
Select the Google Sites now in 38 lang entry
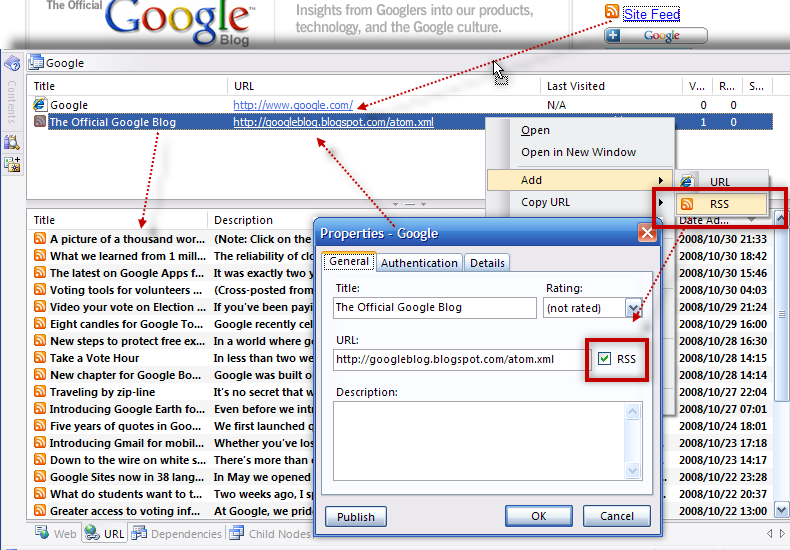[x=127, y=477]
